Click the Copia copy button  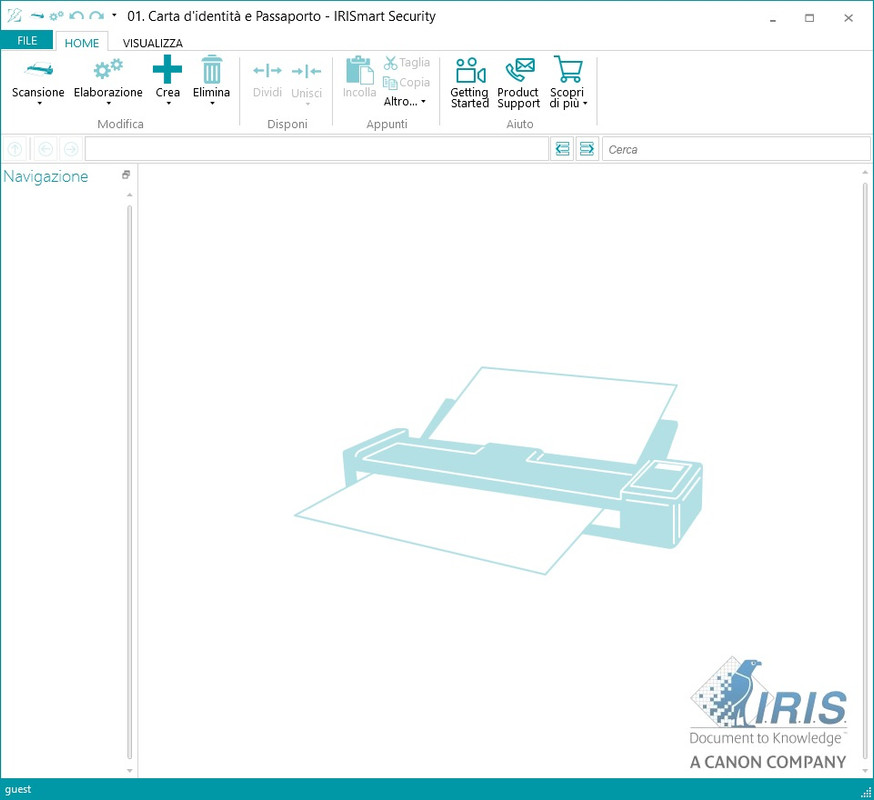[406, 83]
